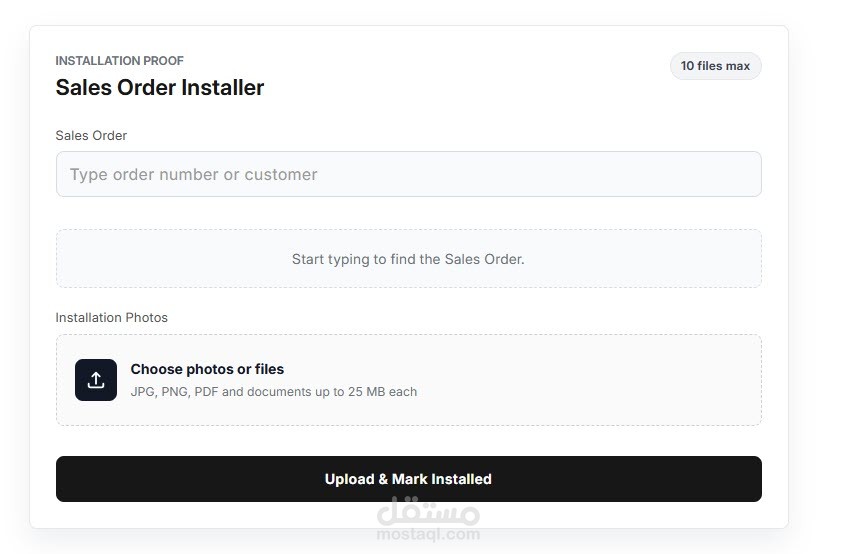Click the Start typing to find message box
This screenshot has width=858, height=554.
click(409, 259)
